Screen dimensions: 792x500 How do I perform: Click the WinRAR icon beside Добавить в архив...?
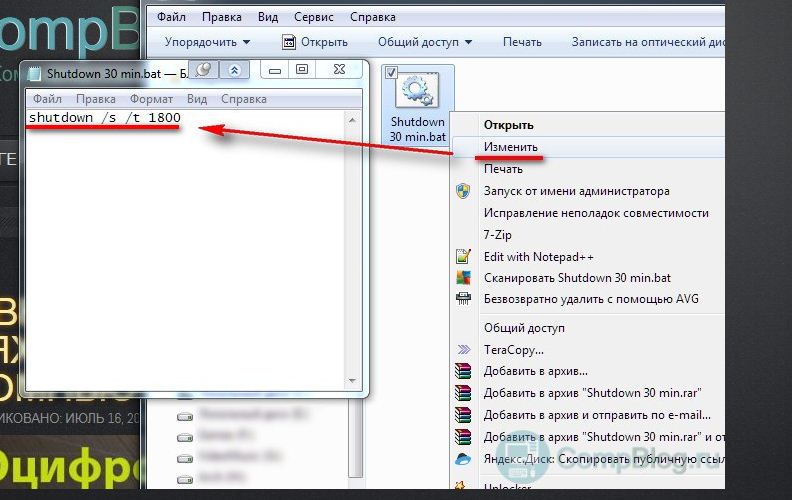(x=463, y=371)
